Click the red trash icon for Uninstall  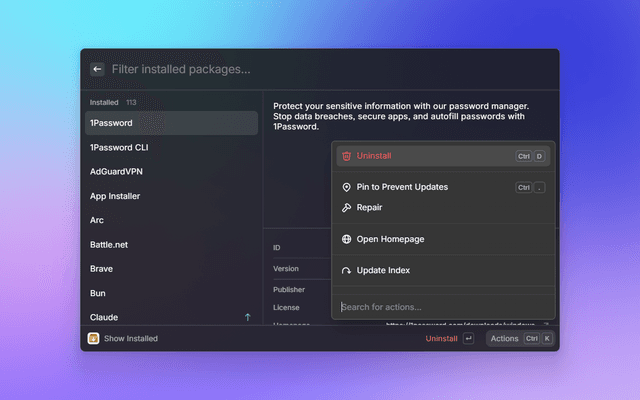point(346,156)
